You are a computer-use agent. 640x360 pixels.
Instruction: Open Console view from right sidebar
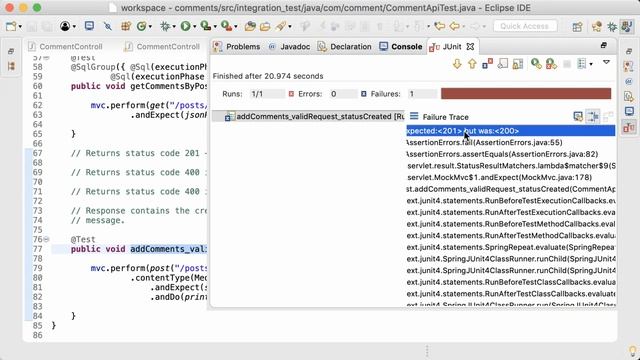point(629,111)
